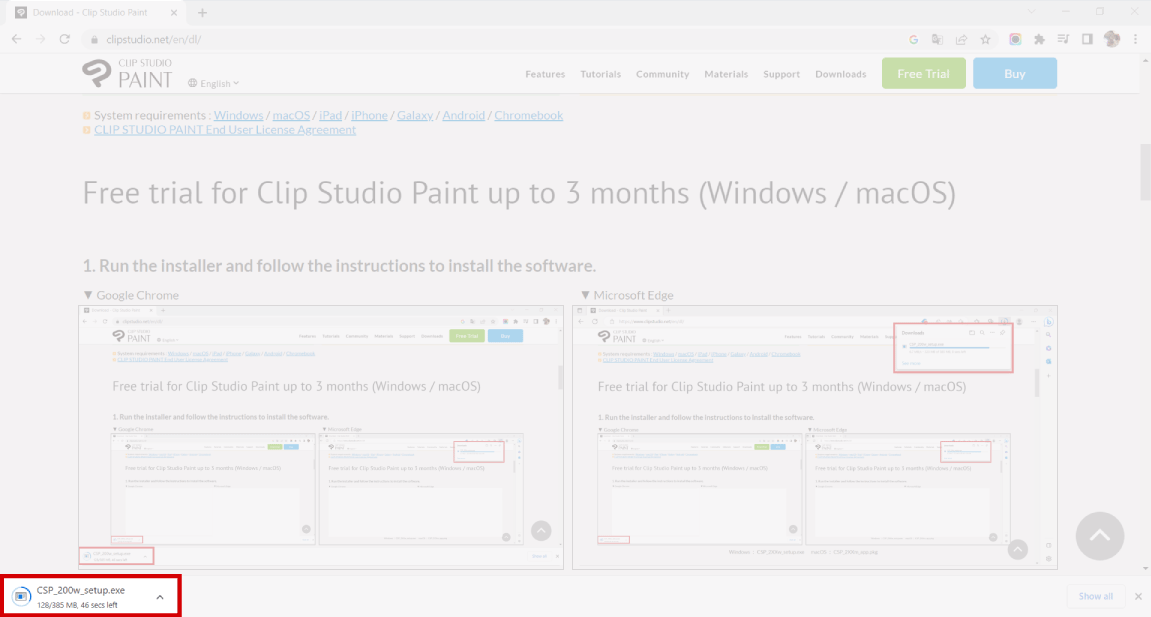
Task: Open the English language dropdown
Action: click(214, 84)
